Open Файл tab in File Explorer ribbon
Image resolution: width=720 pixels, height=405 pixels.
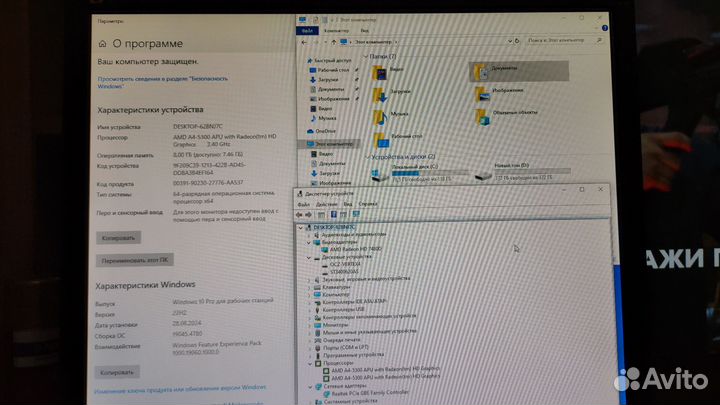(307, 31)
